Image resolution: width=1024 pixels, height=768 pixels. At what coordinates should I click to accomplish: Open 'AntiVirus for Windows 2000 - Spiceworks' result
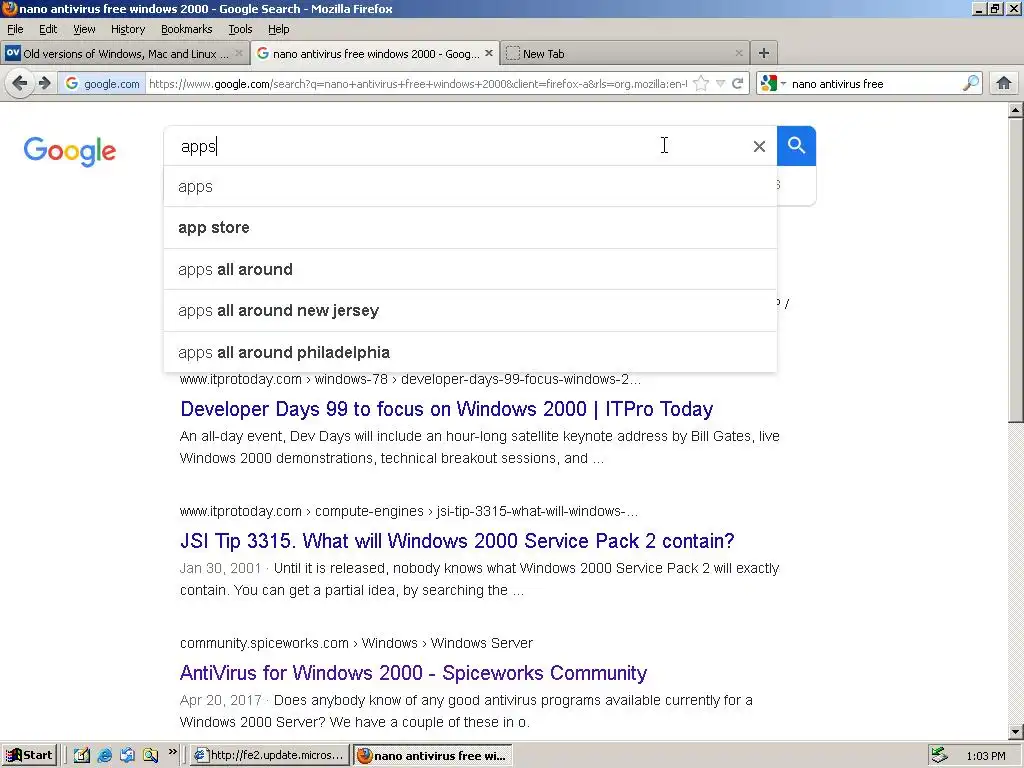pyautogui.click(x=413, y=673)
